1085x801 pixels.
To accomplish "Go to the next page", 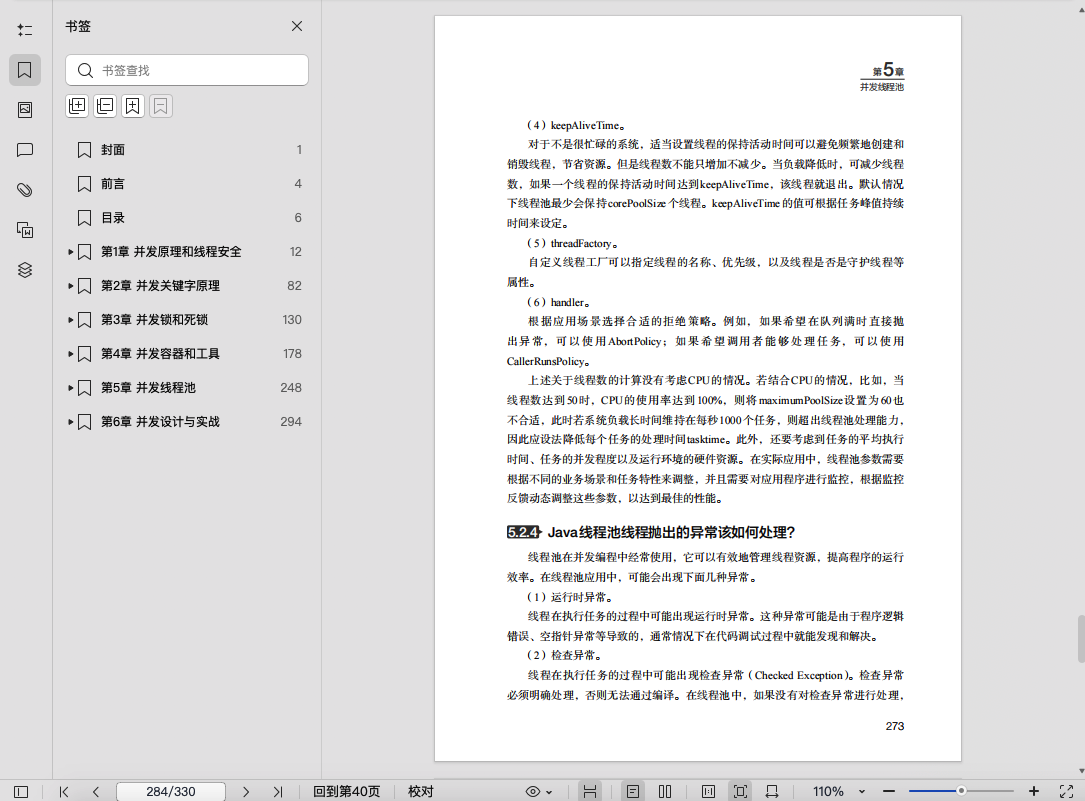I will click(x=246, y=791).
